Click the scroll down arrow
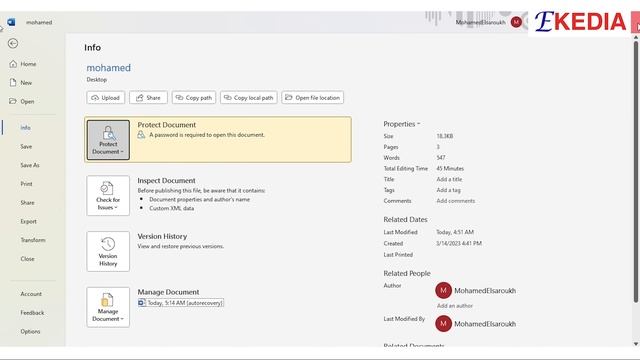This screenshot has height=360, width=640. tap(636, 344)
